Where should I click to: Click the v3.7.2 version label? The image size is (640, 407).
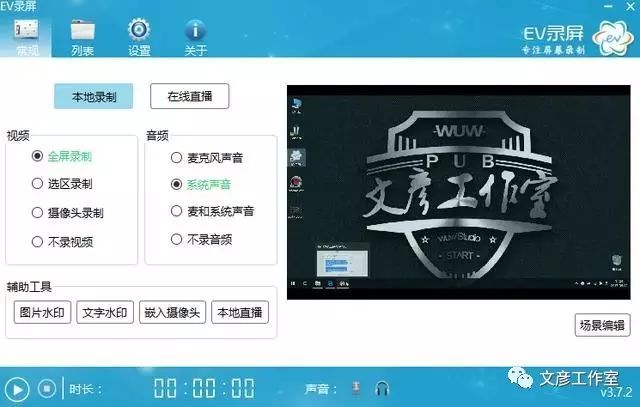click(616, 392)
